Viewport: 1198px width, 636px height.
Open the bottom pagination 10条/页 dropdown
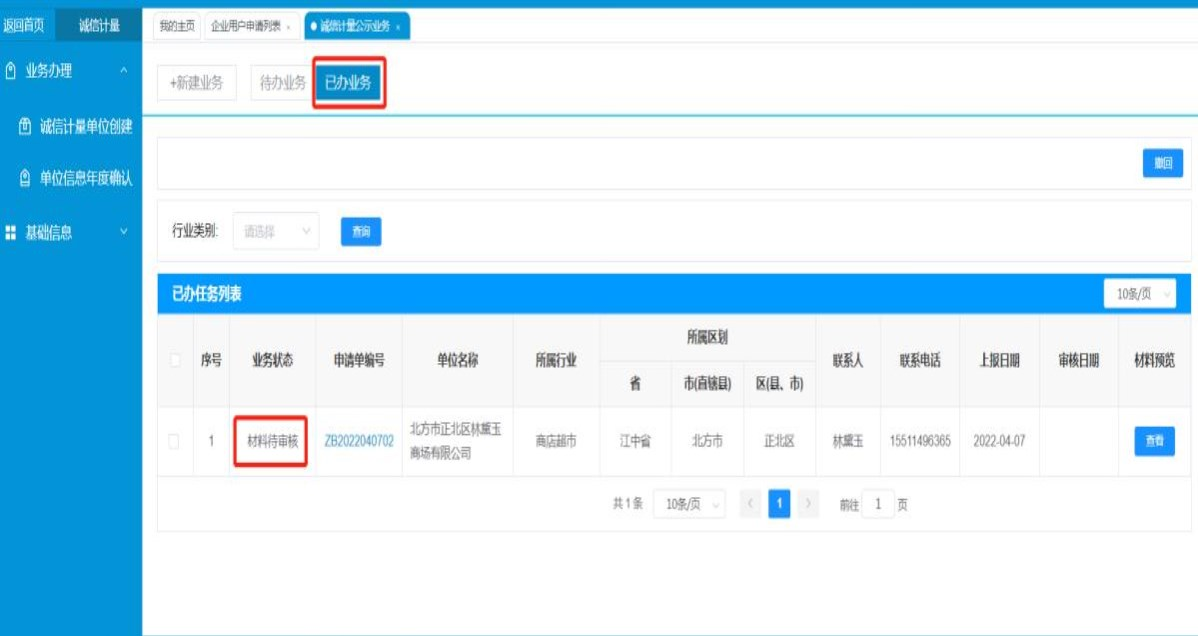[689, 505]
